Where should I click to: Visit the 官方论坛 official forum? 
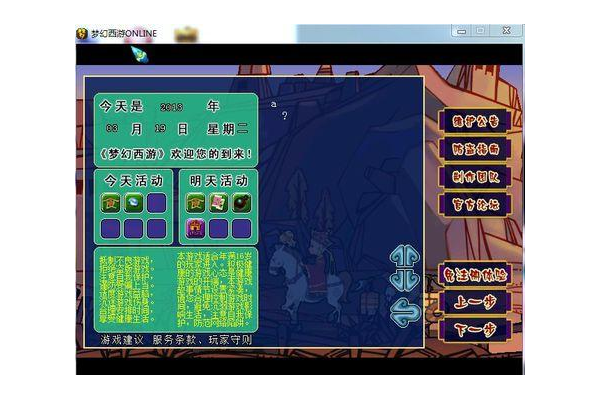(476, 205)
